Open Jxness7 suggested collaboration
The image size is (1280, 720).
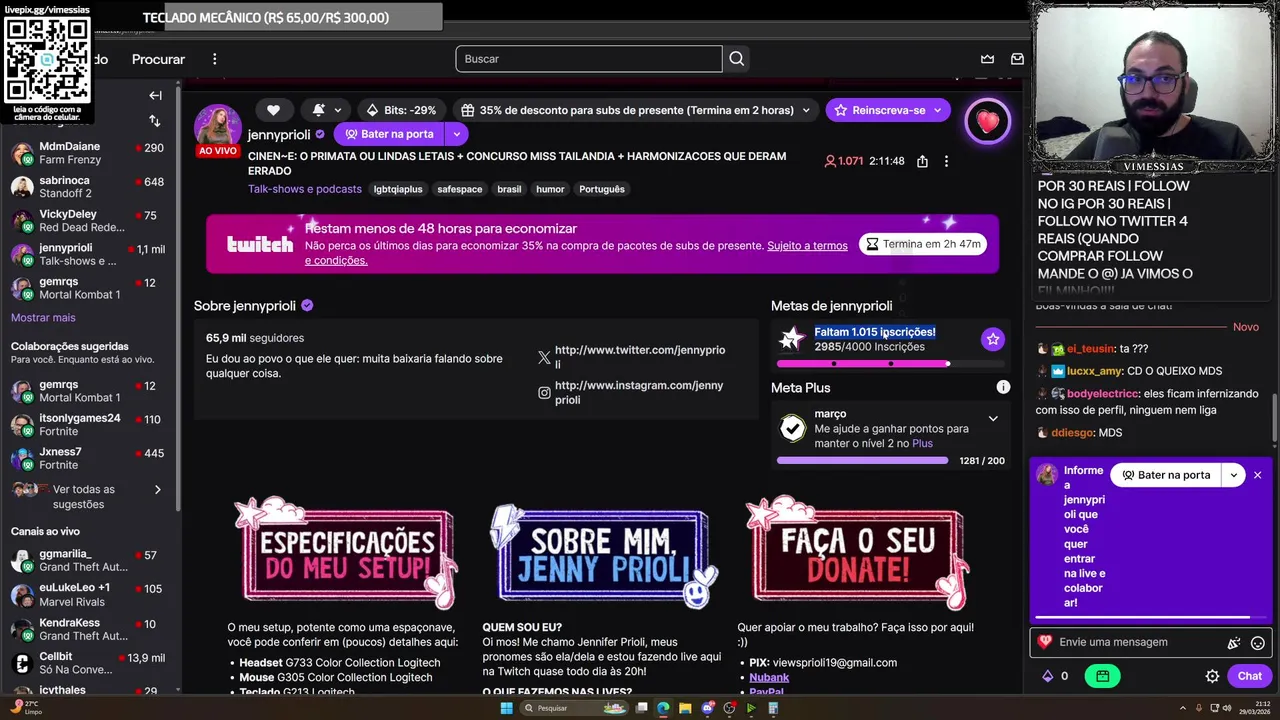click(x=90, y=458)
